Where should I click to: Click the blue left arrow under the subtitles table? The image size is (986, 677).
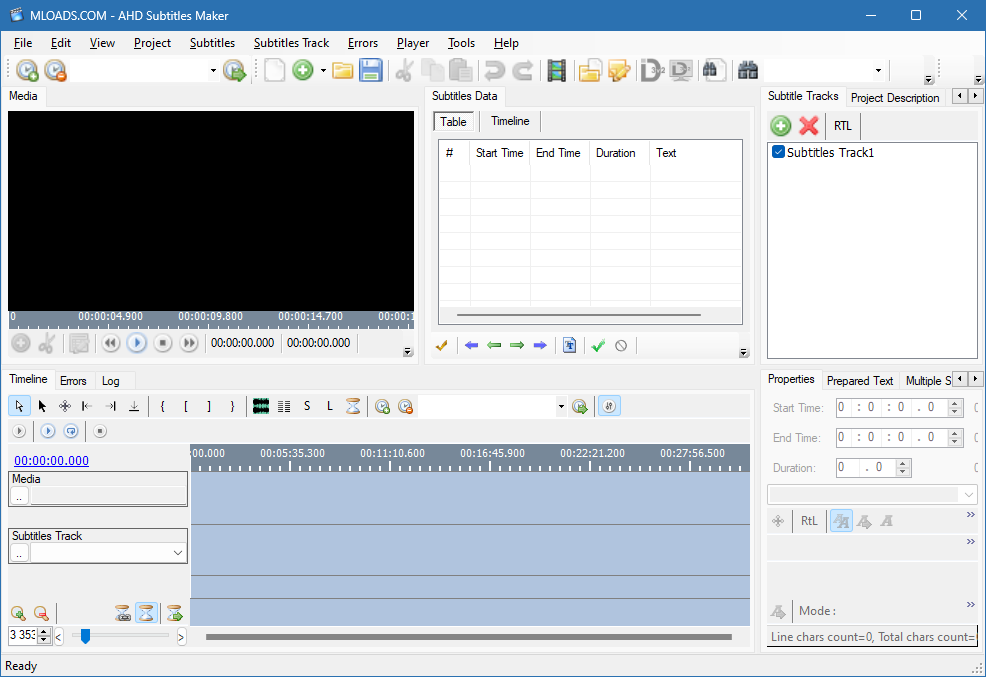tap(471, 345)
